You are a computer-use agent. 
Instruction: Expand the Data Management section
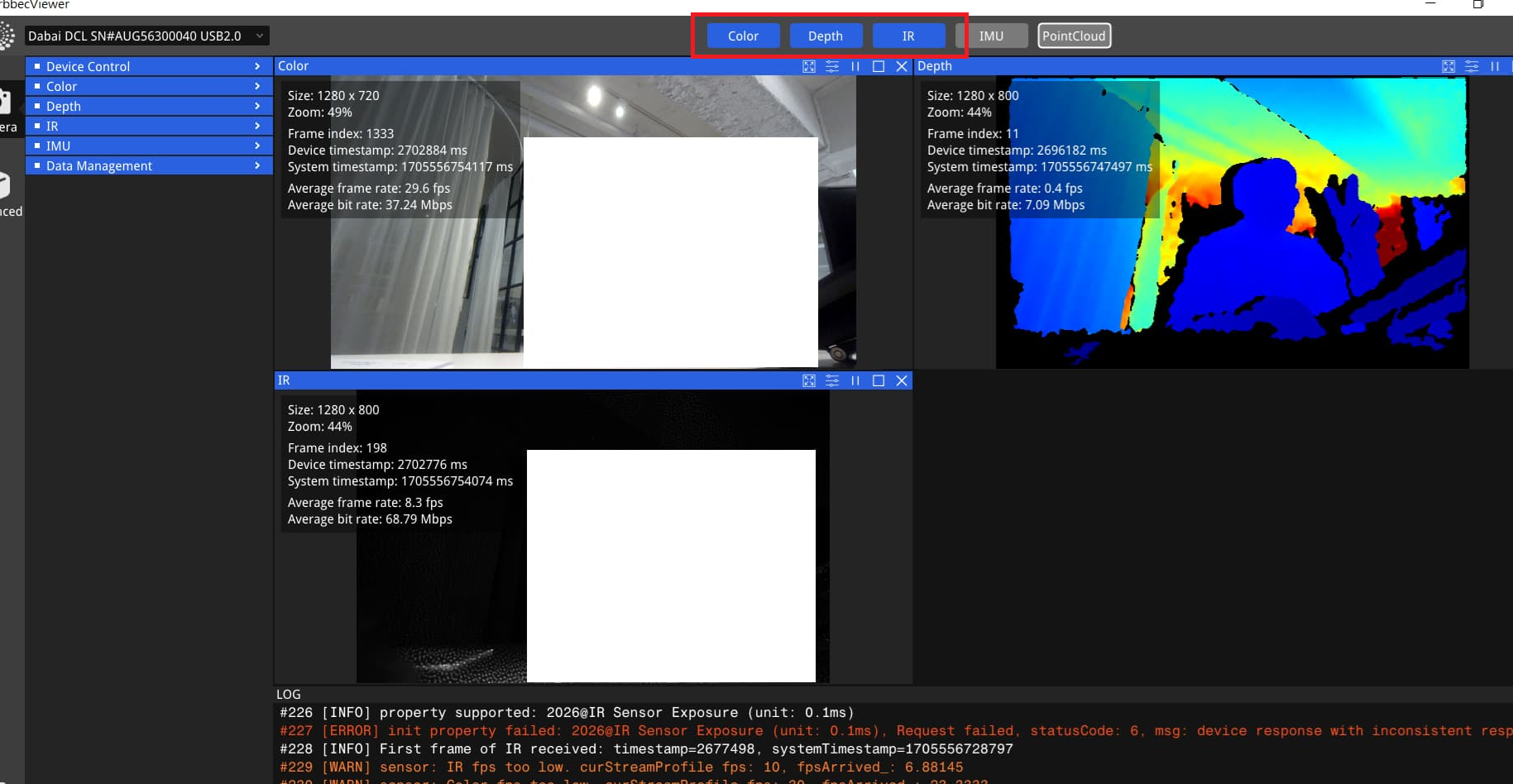(149, 165)
